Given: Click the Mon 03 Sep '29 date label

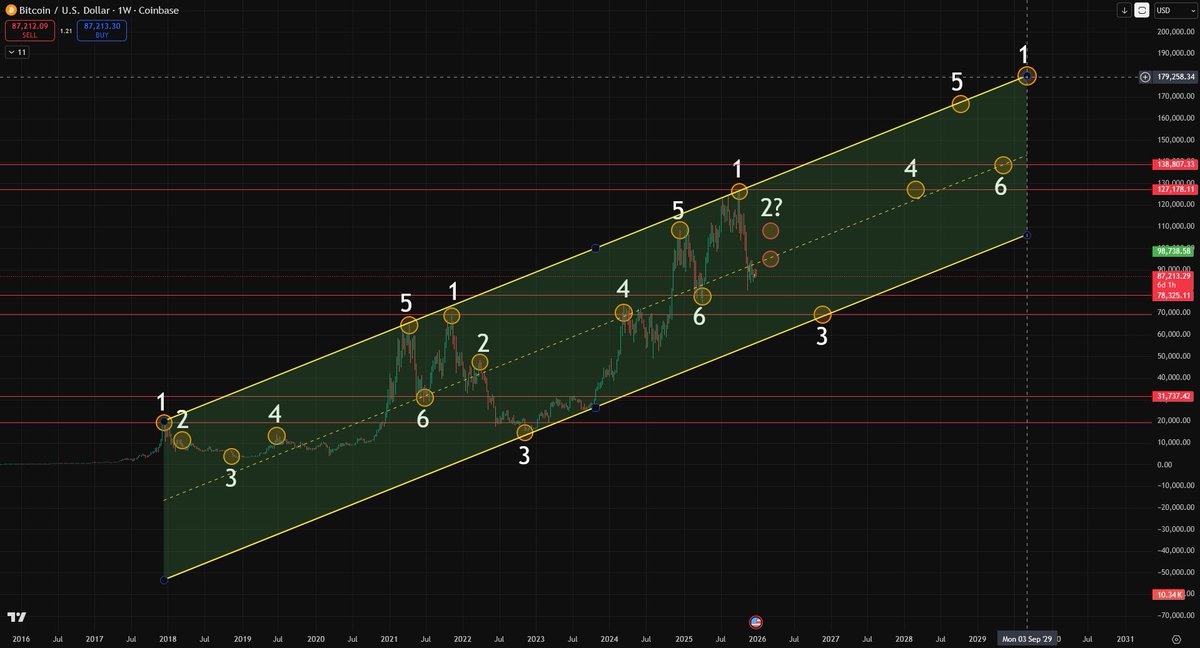Looking at the screenshot, I should 1027,637.
